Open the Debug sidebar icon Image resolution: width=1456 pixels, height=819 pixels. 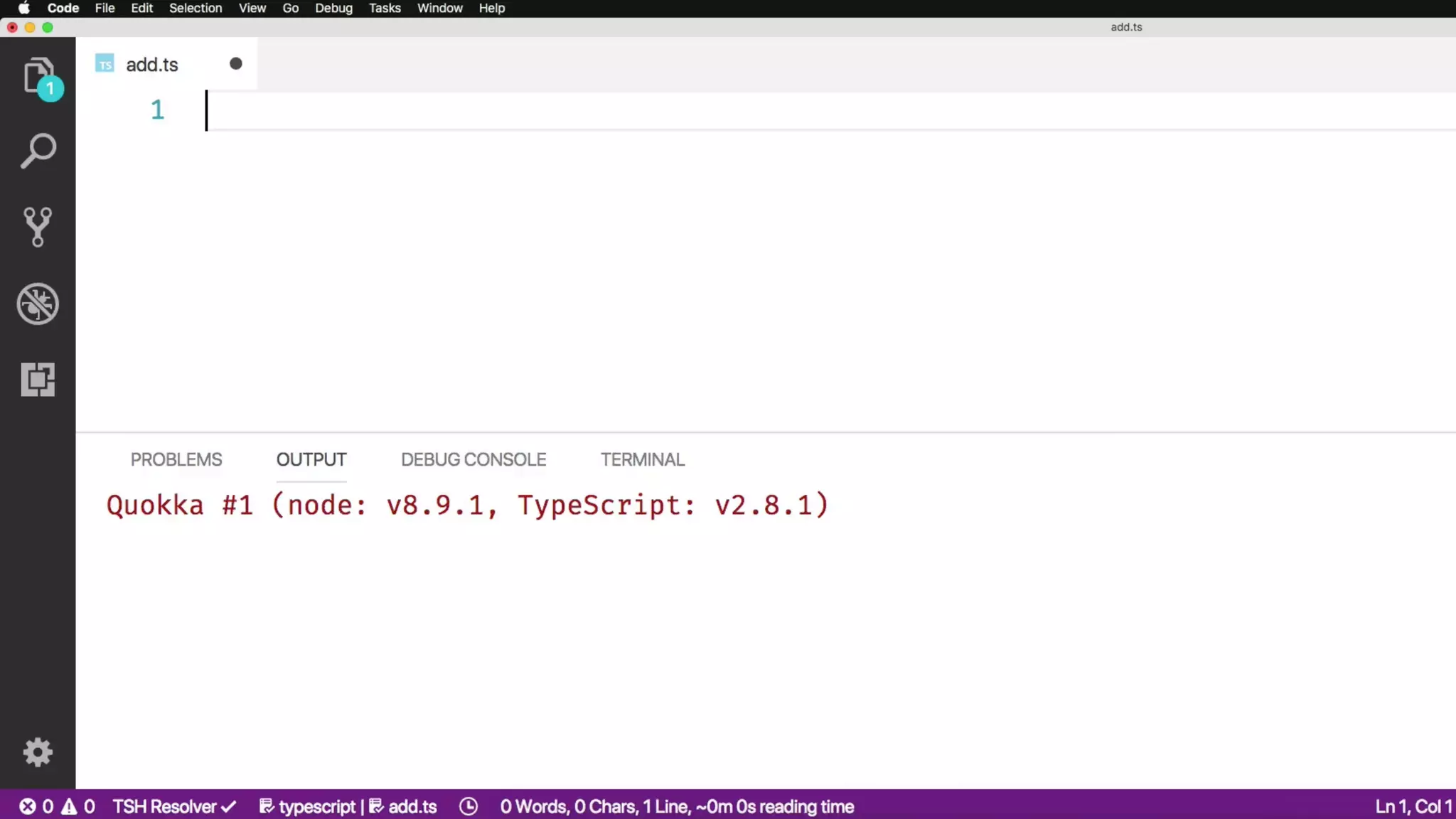[x=38, y=304]
